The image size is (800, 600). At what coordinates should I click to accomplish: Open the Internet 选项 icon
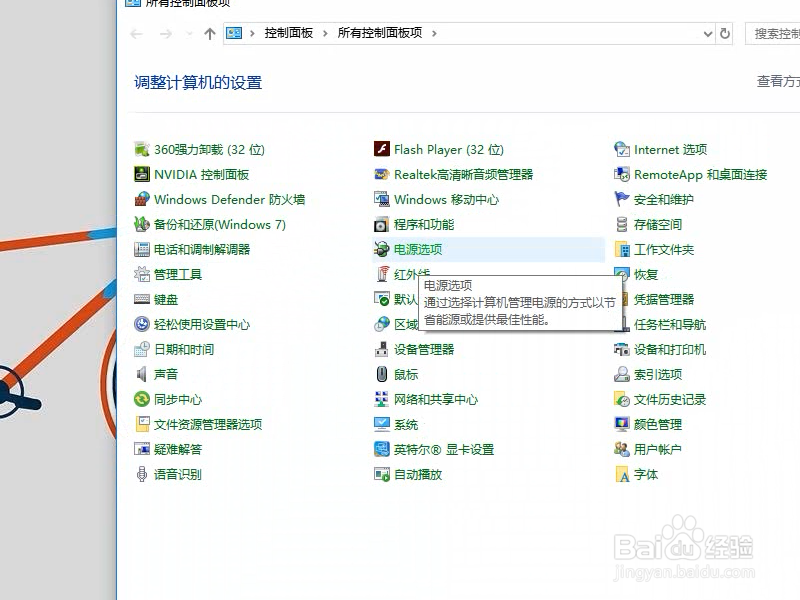(621, 149)
